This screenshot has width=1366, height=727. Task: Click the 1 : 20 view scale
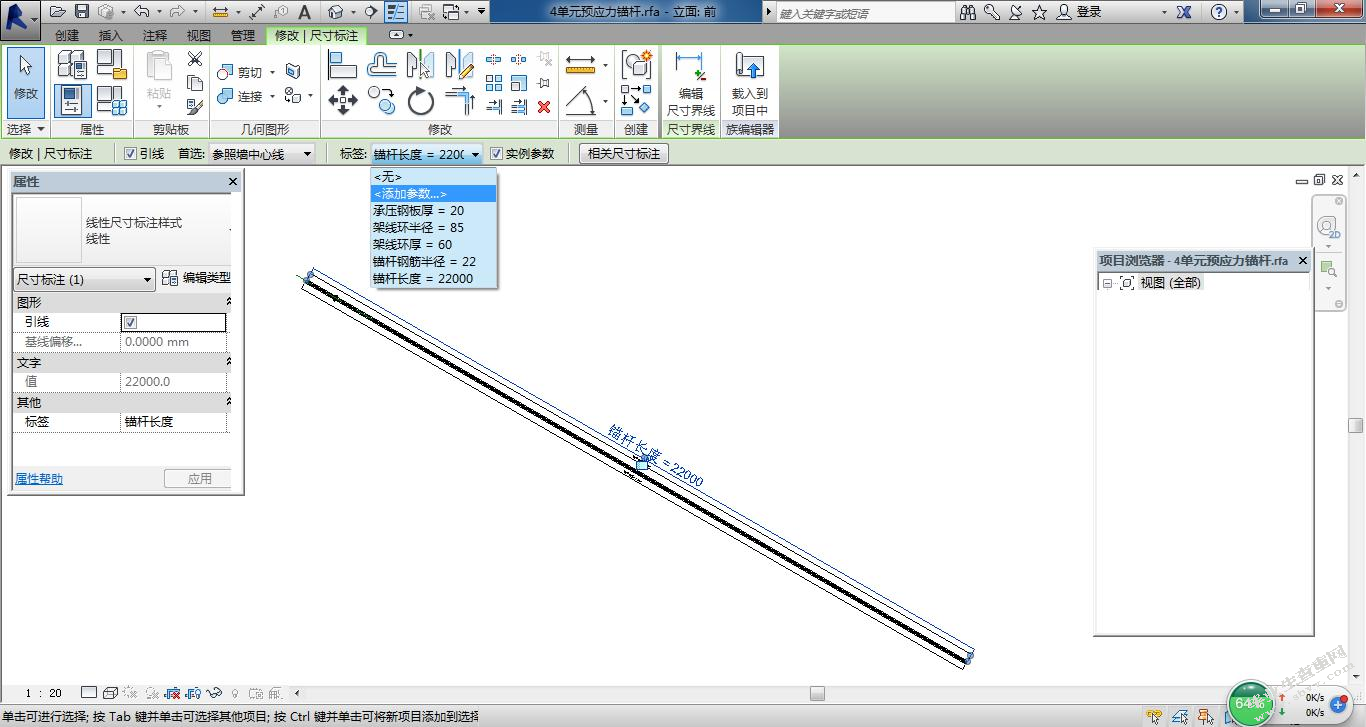tap(43, 693)
